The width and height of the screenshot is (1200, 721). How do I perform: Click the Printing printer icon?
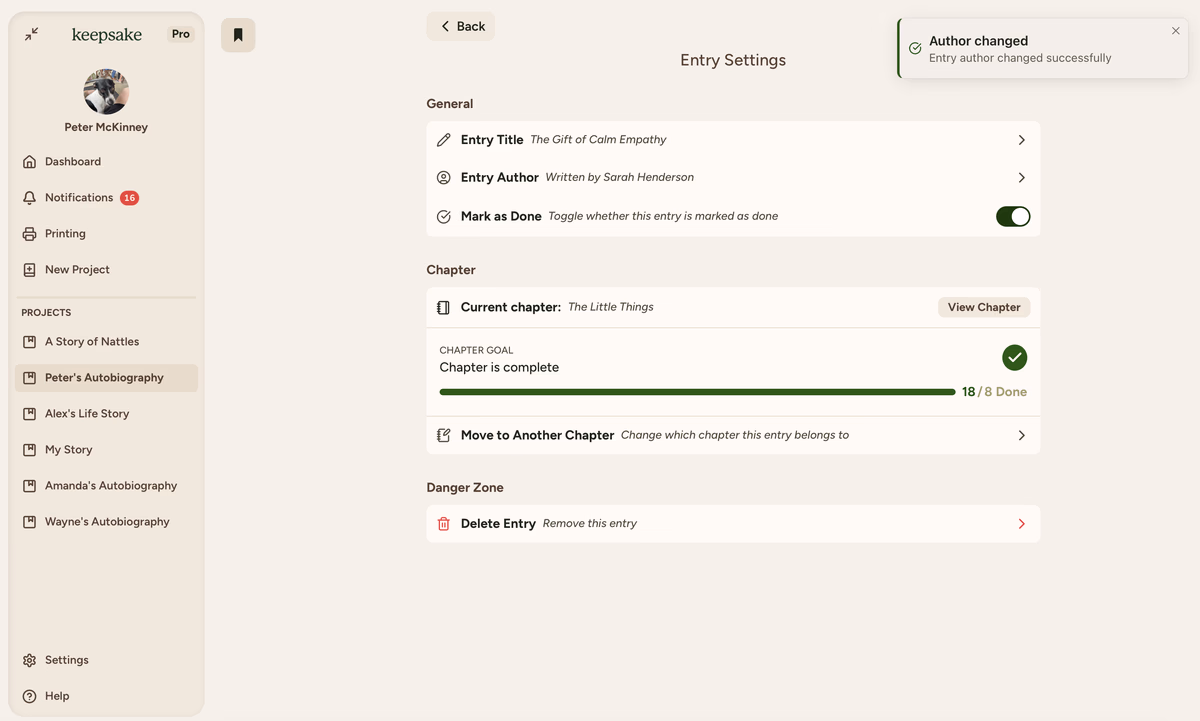click(x=30, y=234)
